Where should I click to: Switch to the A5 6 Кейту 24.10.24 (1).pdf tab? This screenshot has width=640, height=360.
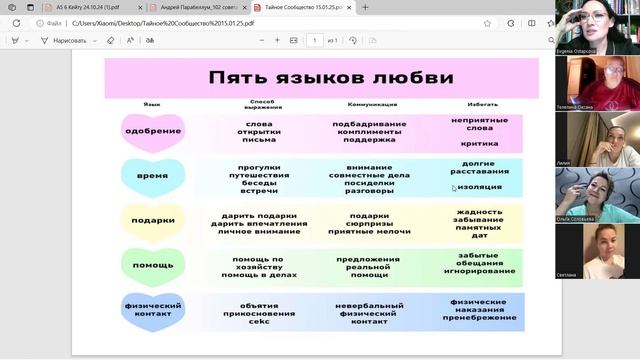pyautogui.click(x=88, y=7)
